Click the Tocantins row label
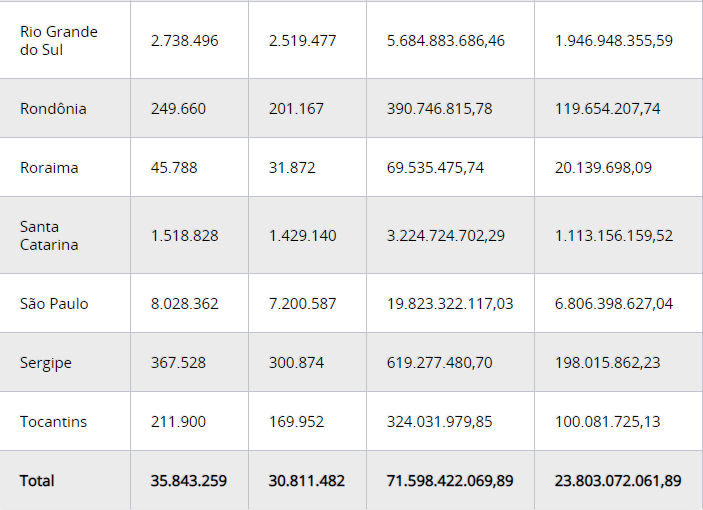The width and height of the screenshot is (703, 510). tap(53, 422)
